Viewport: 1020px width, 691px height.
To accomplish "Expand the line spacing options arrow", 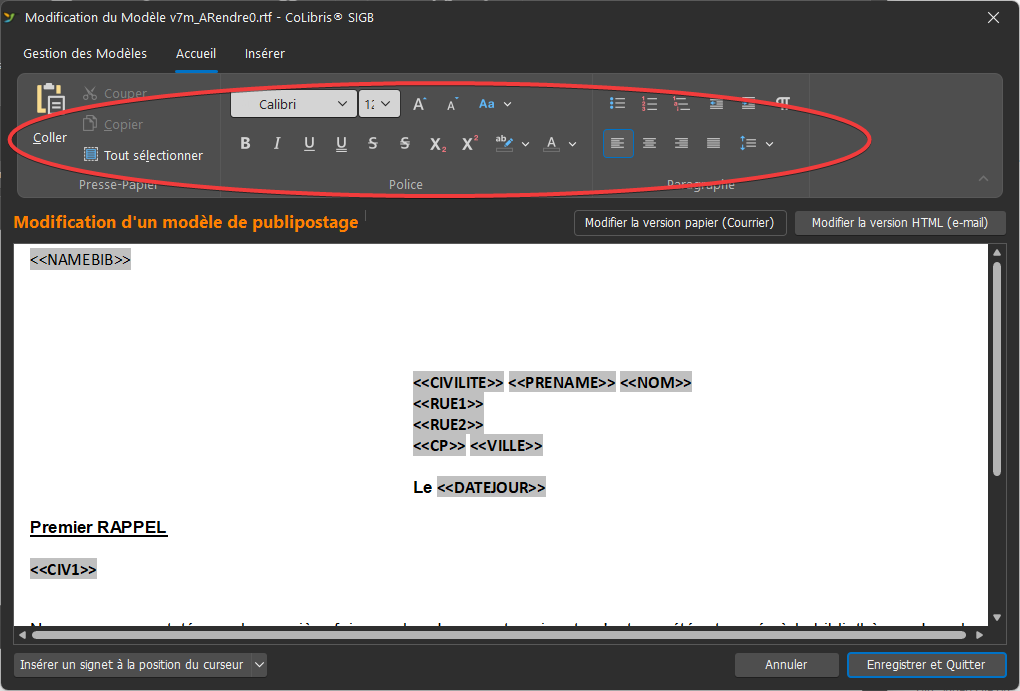I will (769, 144).
